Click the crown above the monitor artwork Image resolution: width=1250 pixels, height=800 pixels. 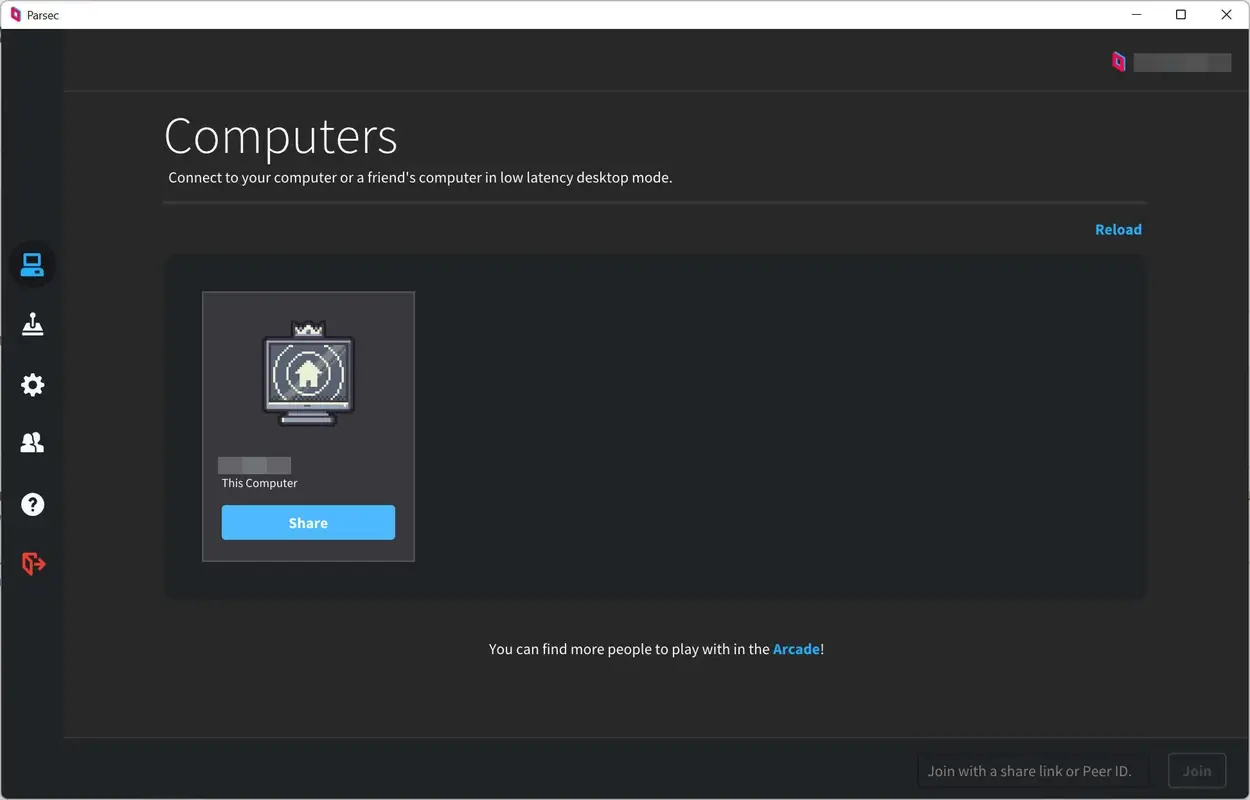pos(308,326)
